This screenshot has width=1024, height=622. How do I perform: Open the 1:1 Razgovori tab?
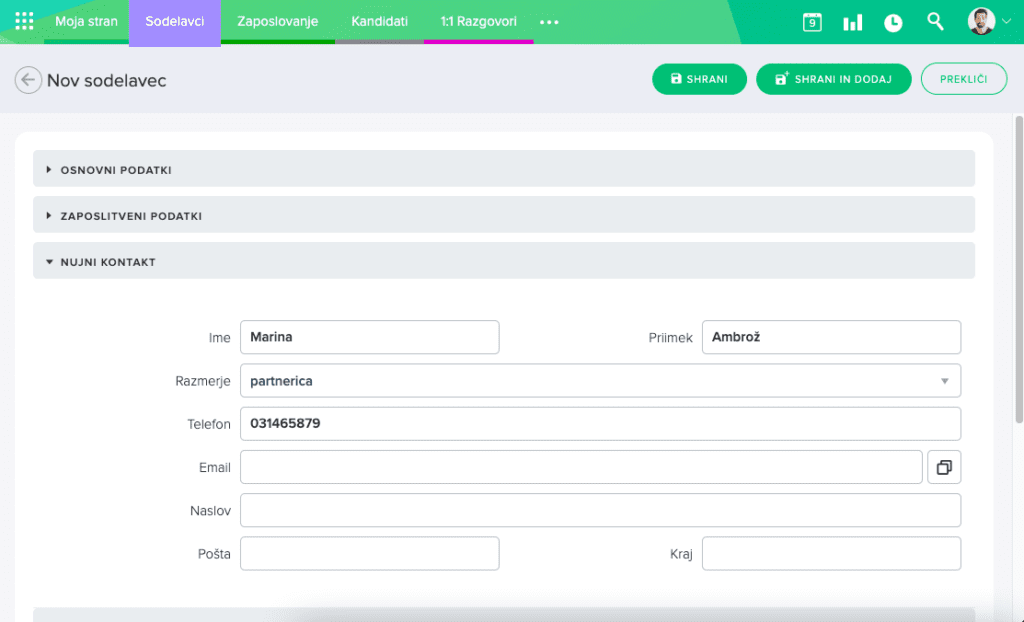tap(478, 21)
